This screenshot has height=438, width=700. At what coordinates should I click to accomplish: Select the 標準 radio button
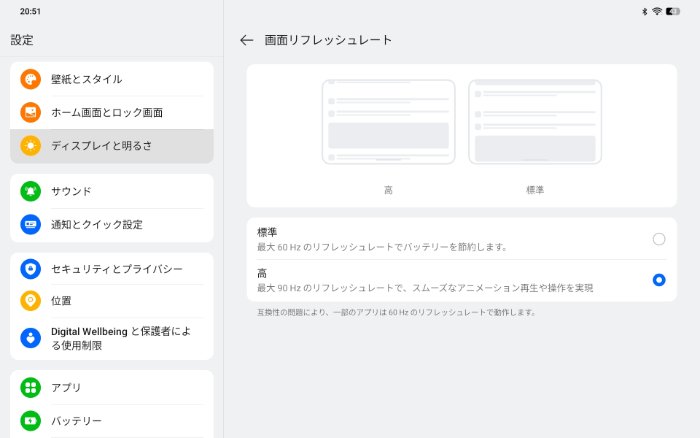click(658, 239)
